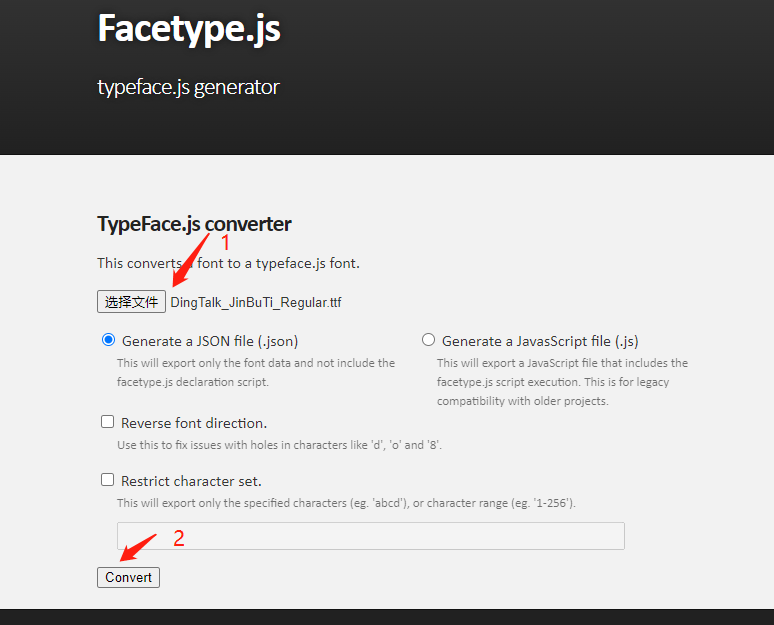774x625 pixels.
Task: Click the red arrow pointing to Convert
Action: tap(137, 547)
